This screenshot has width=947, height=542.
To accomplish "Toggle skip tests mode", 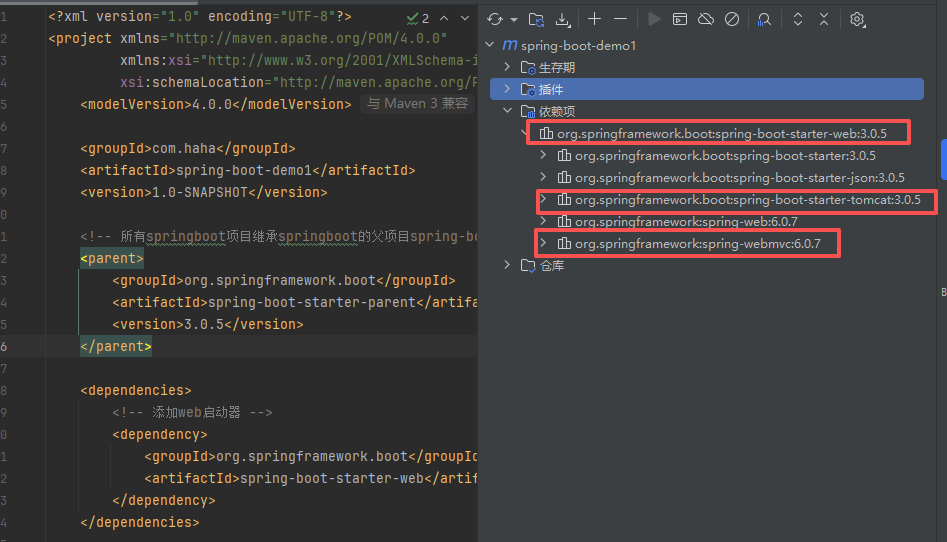I will [732, 19].
